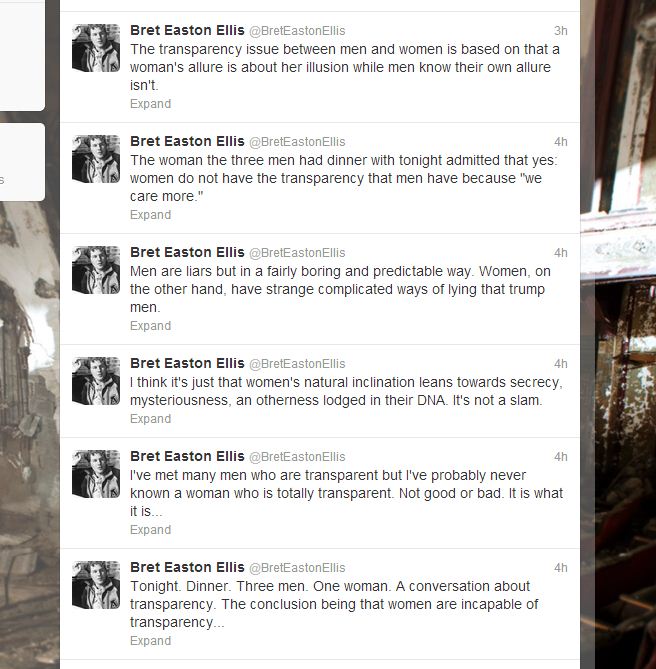The height and width of the screenshot is (669, 656).
Task: Open @BretEastonEllis handle on 'Men are liars' tweet
Action: tap(297, 253)
